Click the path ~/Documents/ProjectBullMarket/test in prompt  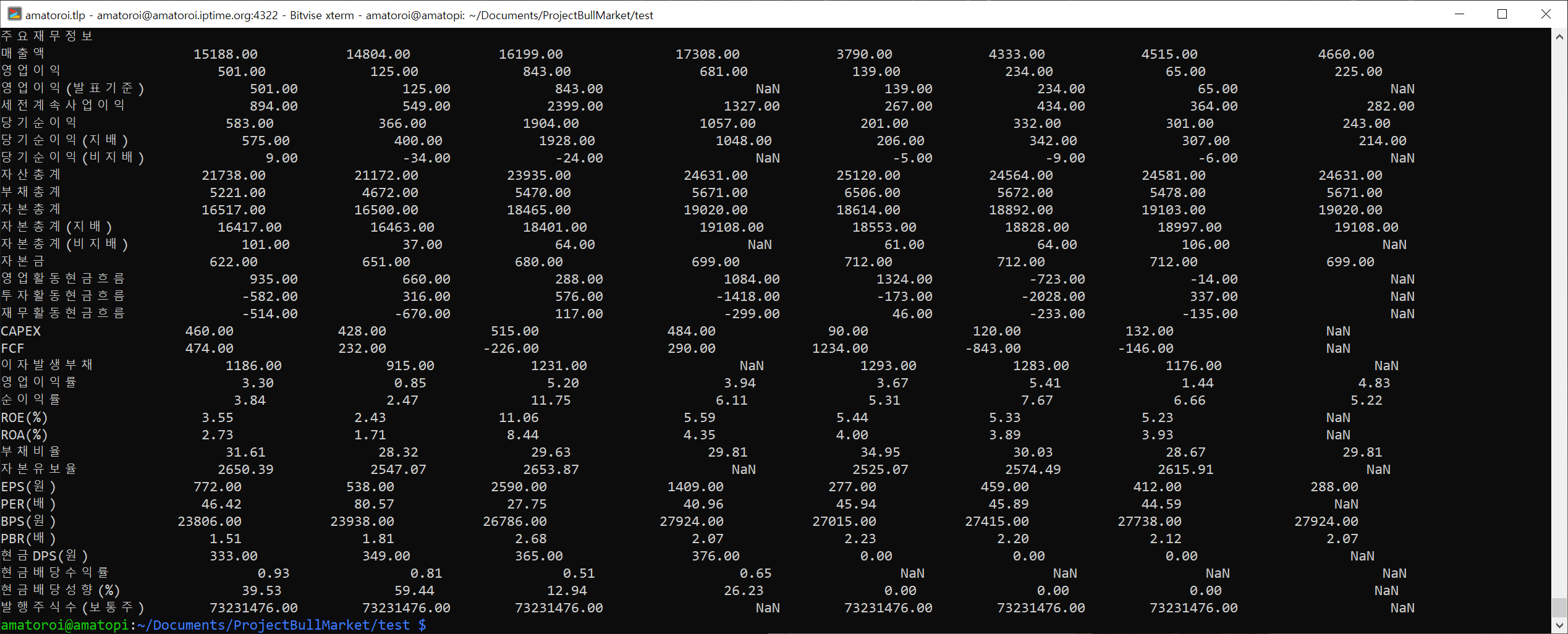click(x=273, y=625)
